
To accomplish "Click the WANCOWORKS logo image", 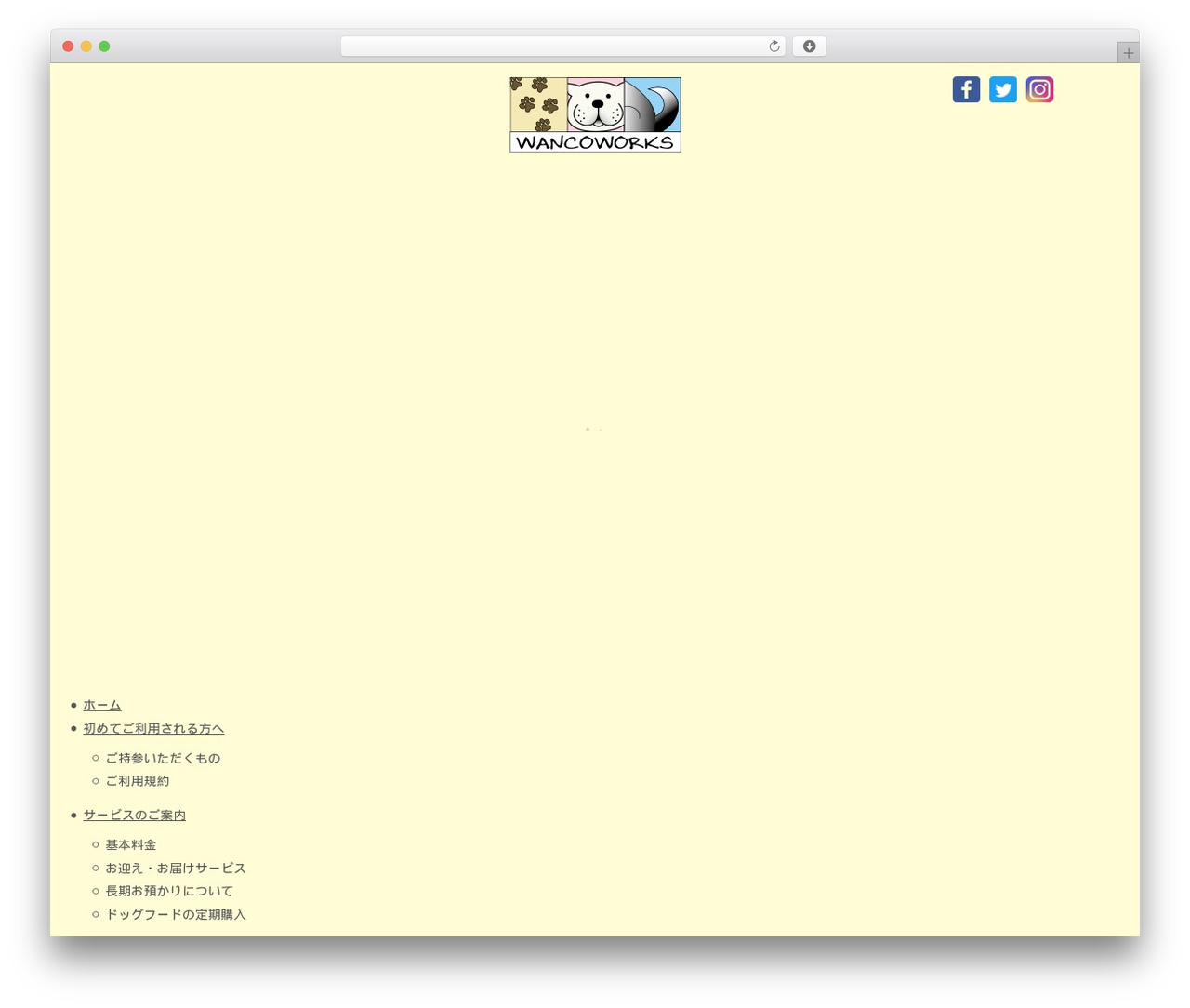I will 595,114.
